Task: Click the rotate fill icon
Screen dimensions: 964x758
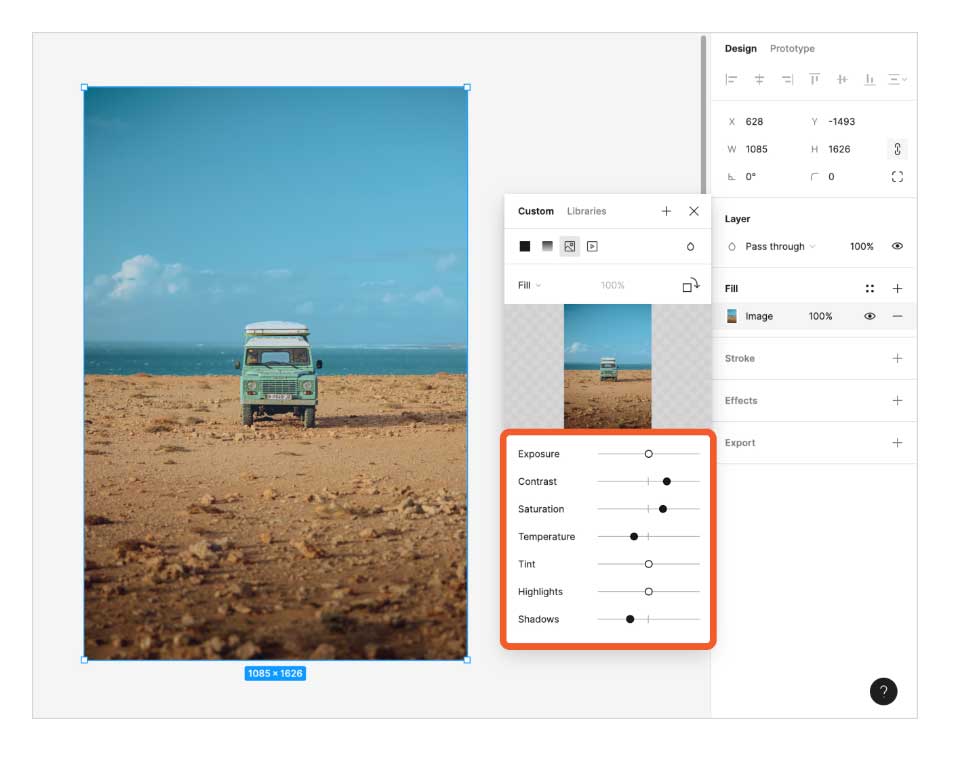Action: [689, 285]
